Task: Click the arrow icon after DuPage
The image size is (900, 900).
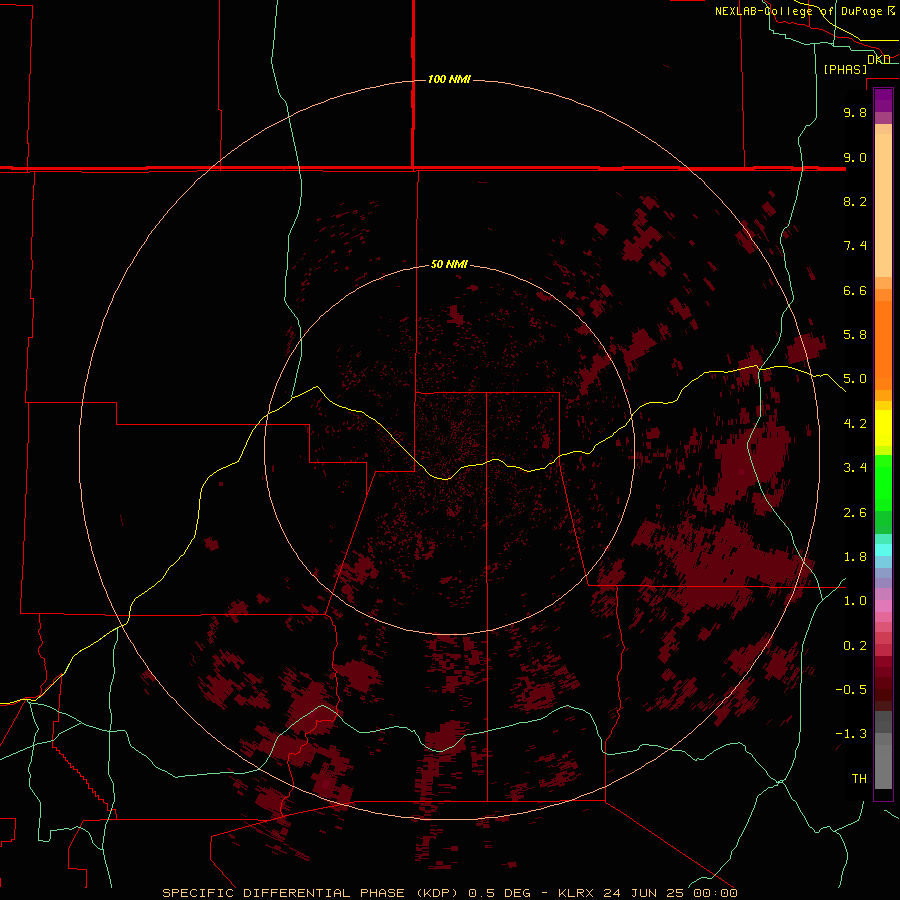Action: pos(891,10)
